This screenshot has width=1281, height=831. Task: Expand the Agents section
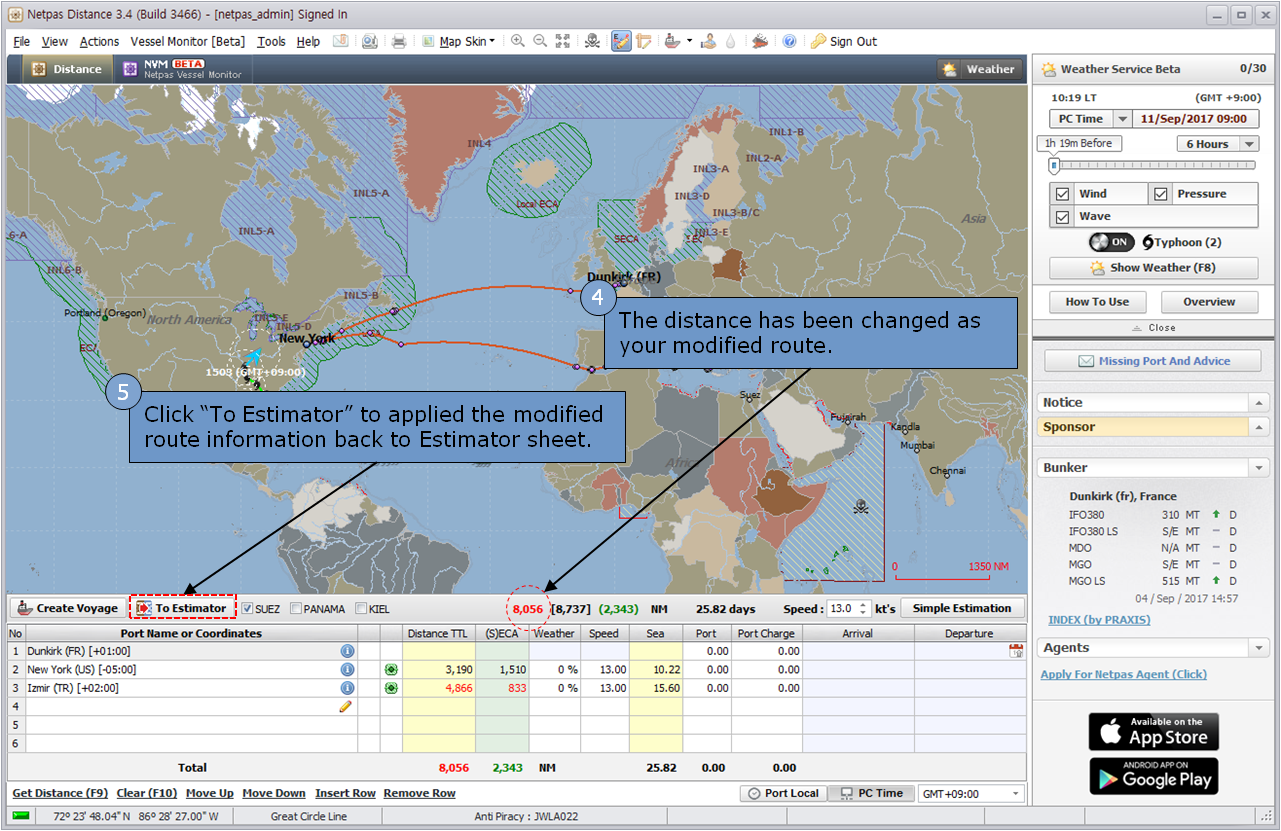click(1258, 648)
